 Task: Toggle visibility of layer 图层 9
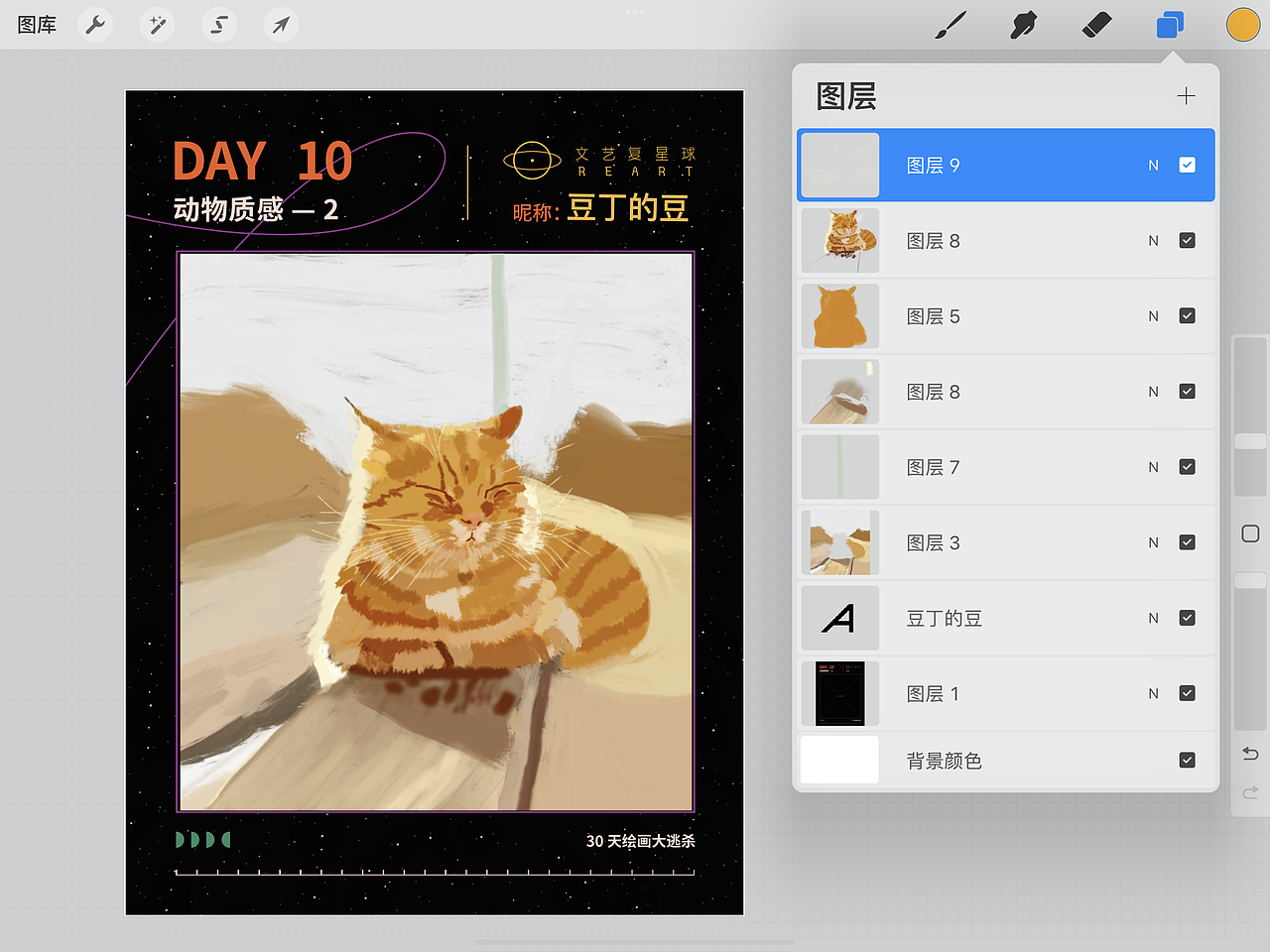click(1187, 165)
